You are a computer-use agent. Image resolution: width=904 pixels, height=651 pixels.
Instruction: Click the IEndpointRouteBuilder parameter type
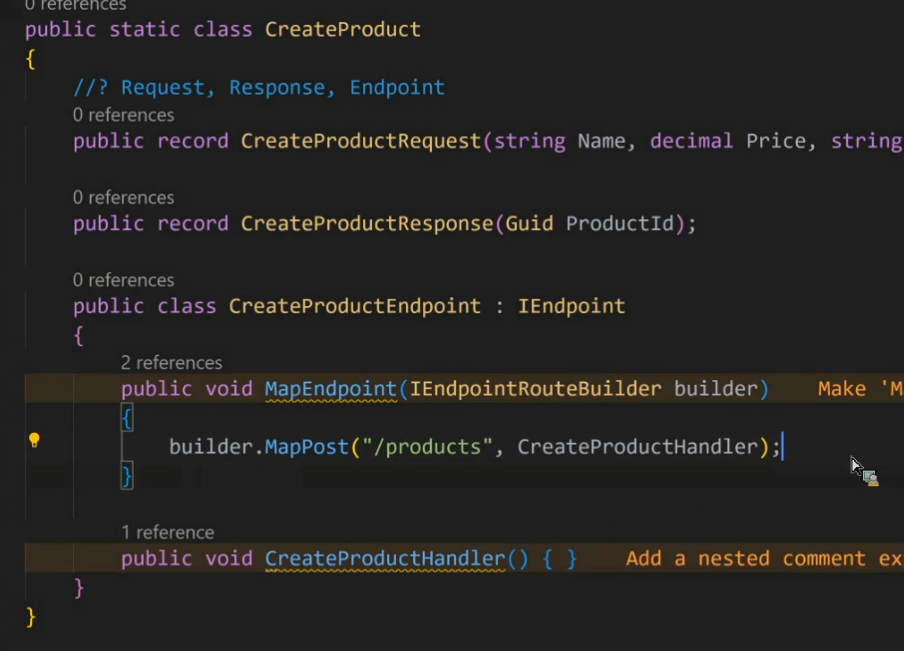536,389
